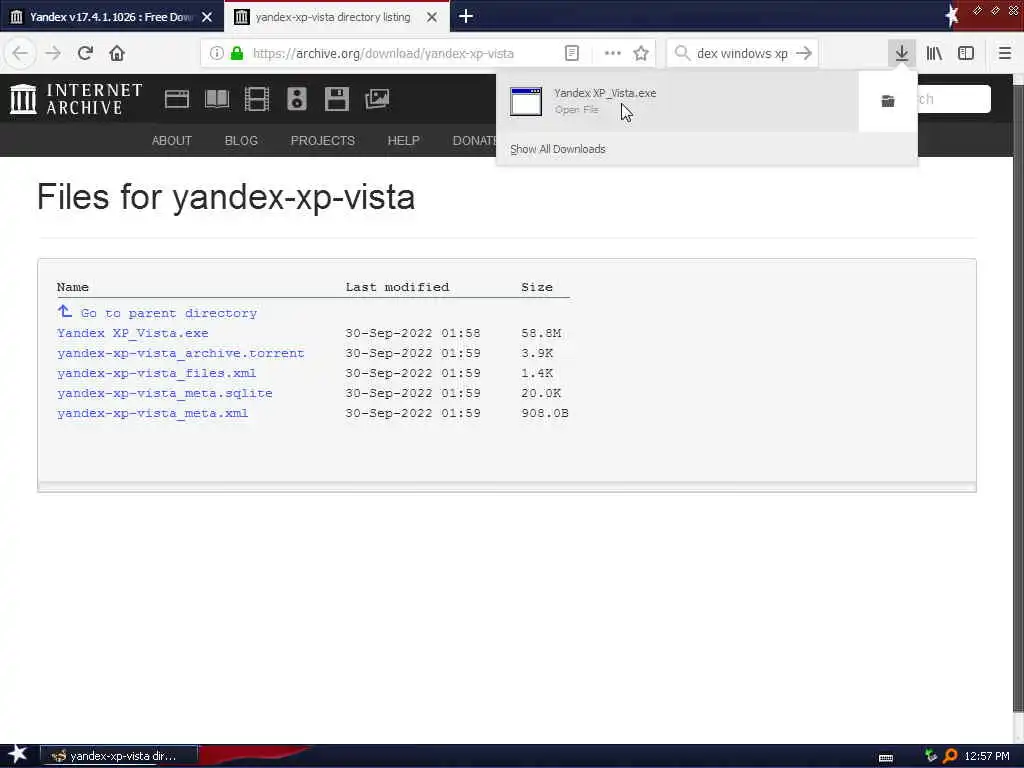The width and height of the screenshot is (1024, 768).
Task: Go back with the browser back arrow
Action: tap(20, 53)
